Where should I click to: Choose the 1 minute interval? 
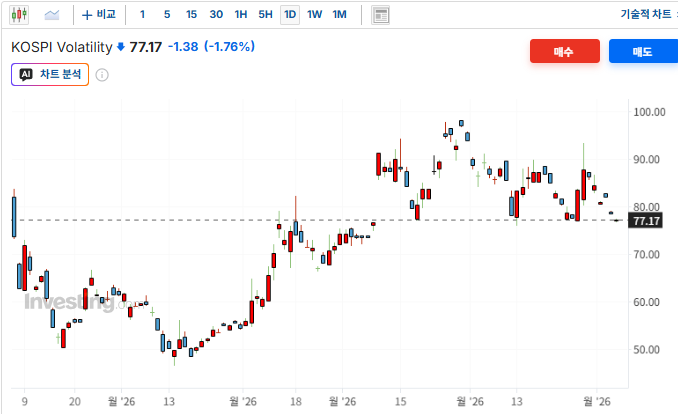[x=142, y=15]
